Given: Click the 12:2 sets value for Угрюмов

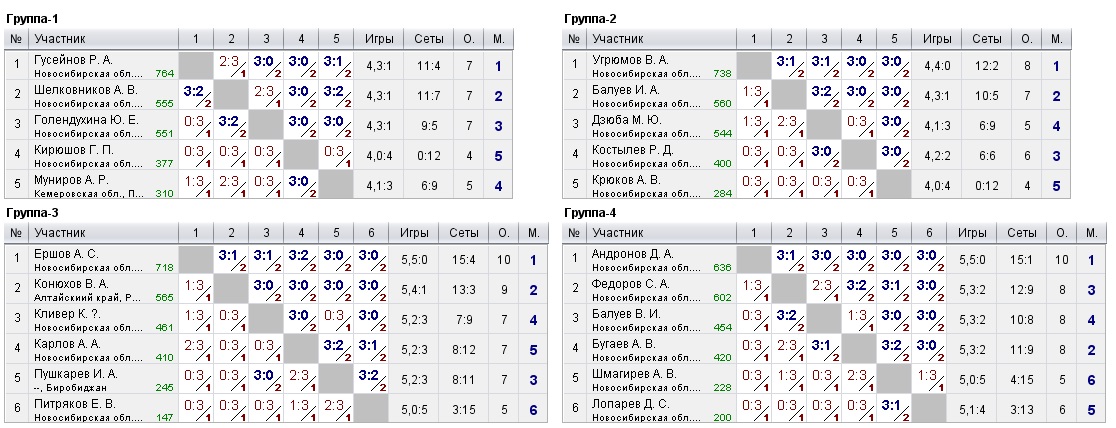Looking at the screenshot, I should coord(986,66).
